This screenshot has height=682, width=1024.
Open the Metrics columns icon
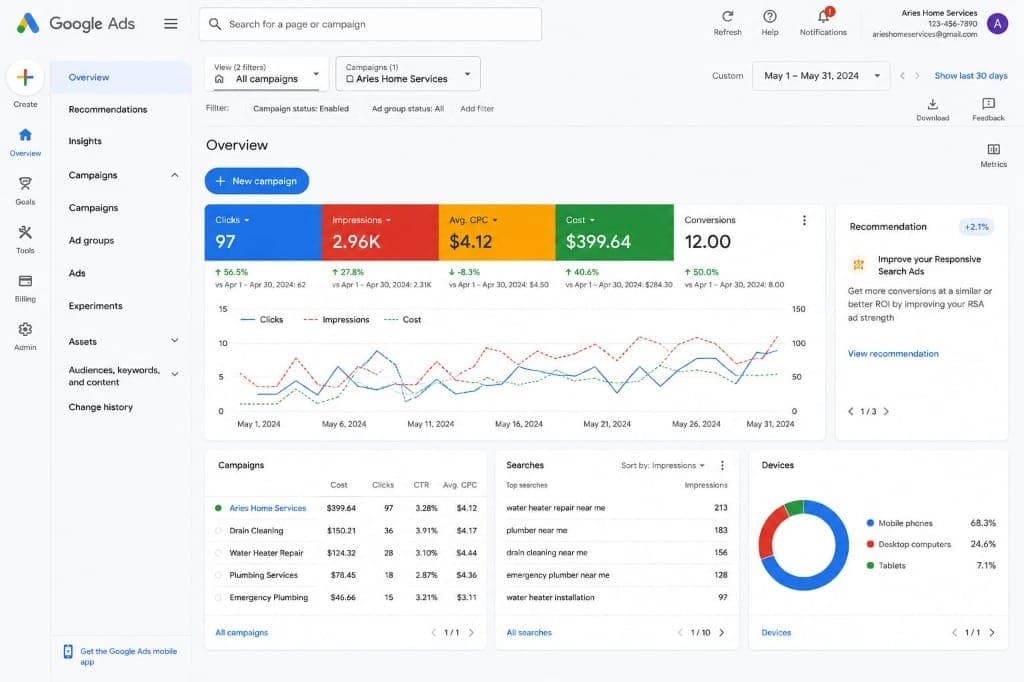click(x=993, y=150)
